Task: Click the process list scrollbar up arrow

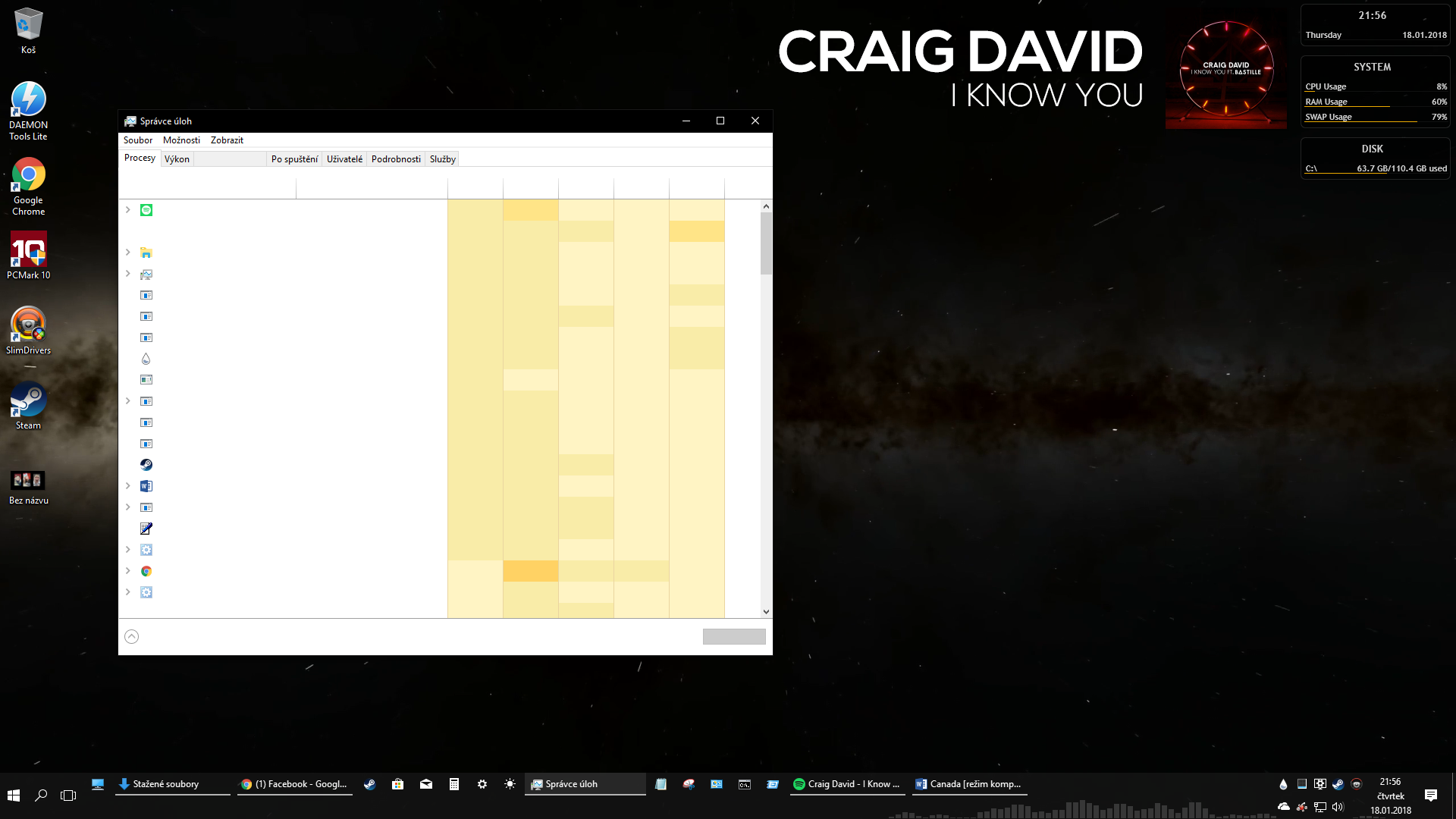Action: 766,206
